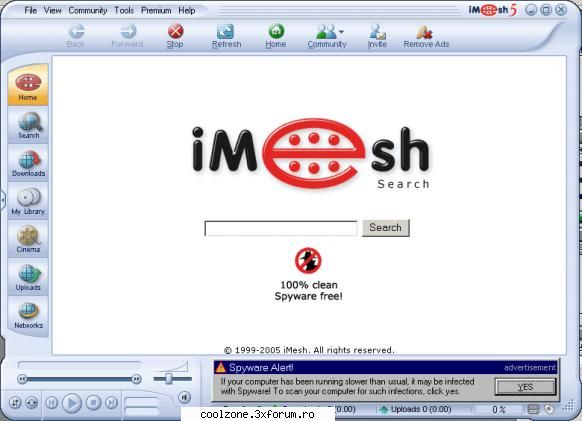Open the Search sidebar panel
582x421 pixels.
[x=28, y=125]
